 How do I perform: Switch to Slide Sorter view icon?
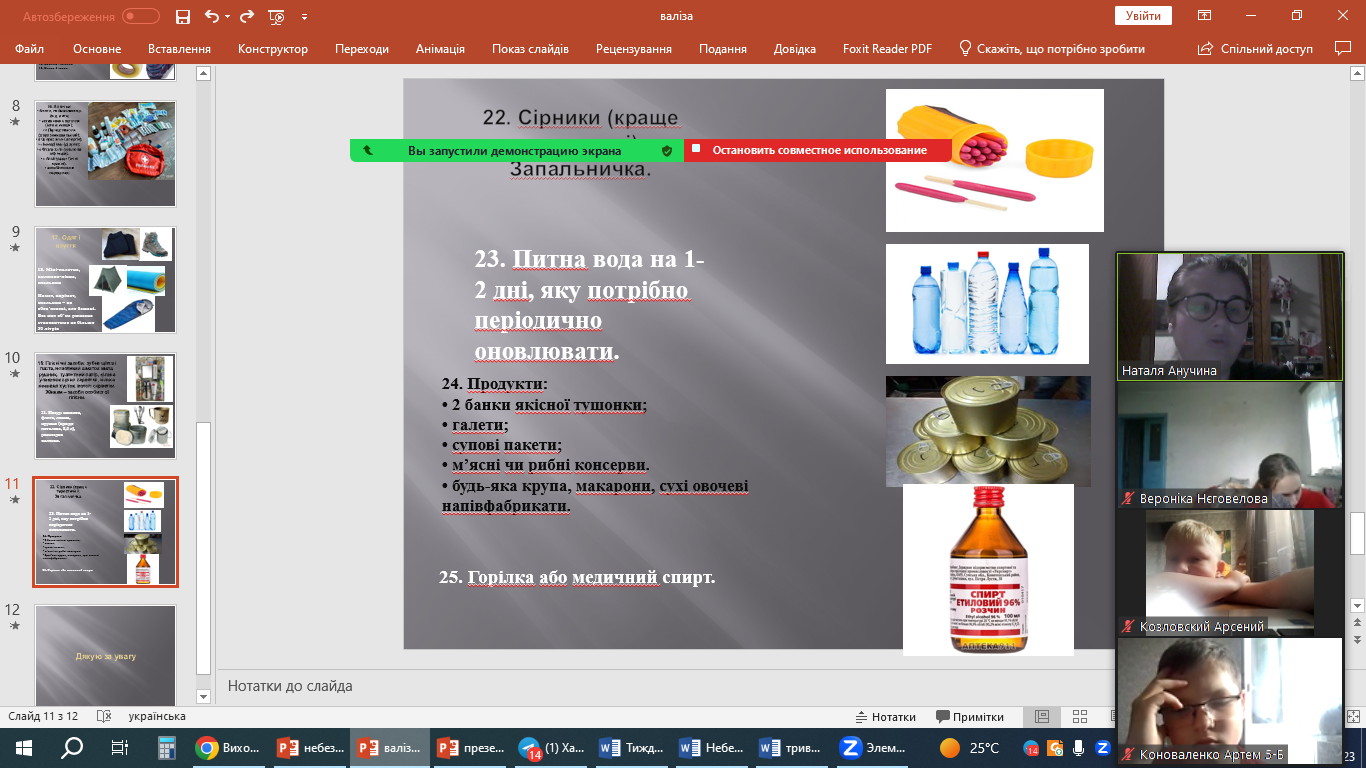tap(1079, 716)
